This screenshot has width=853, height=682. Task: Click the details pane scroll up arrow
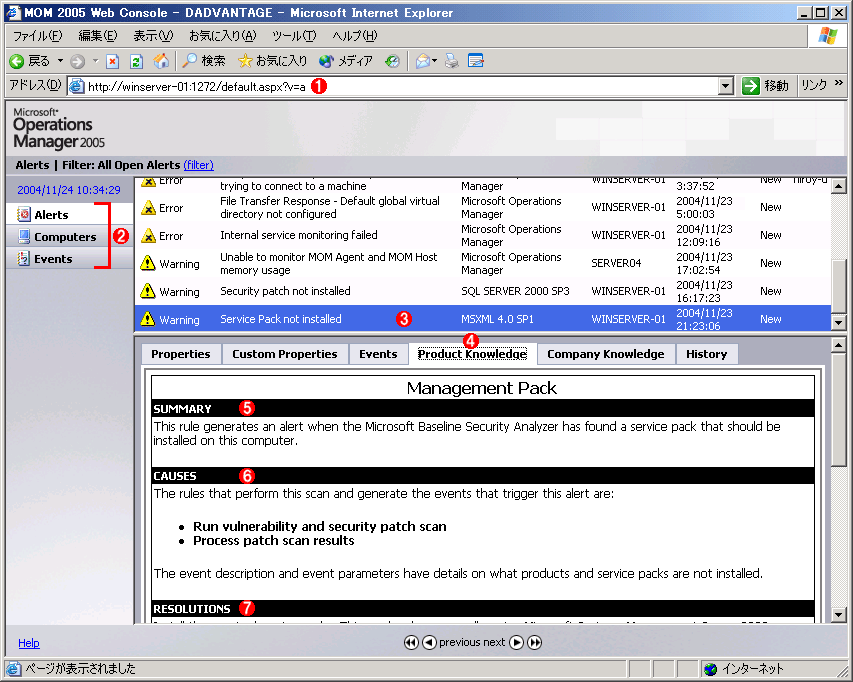coord(838,345)
